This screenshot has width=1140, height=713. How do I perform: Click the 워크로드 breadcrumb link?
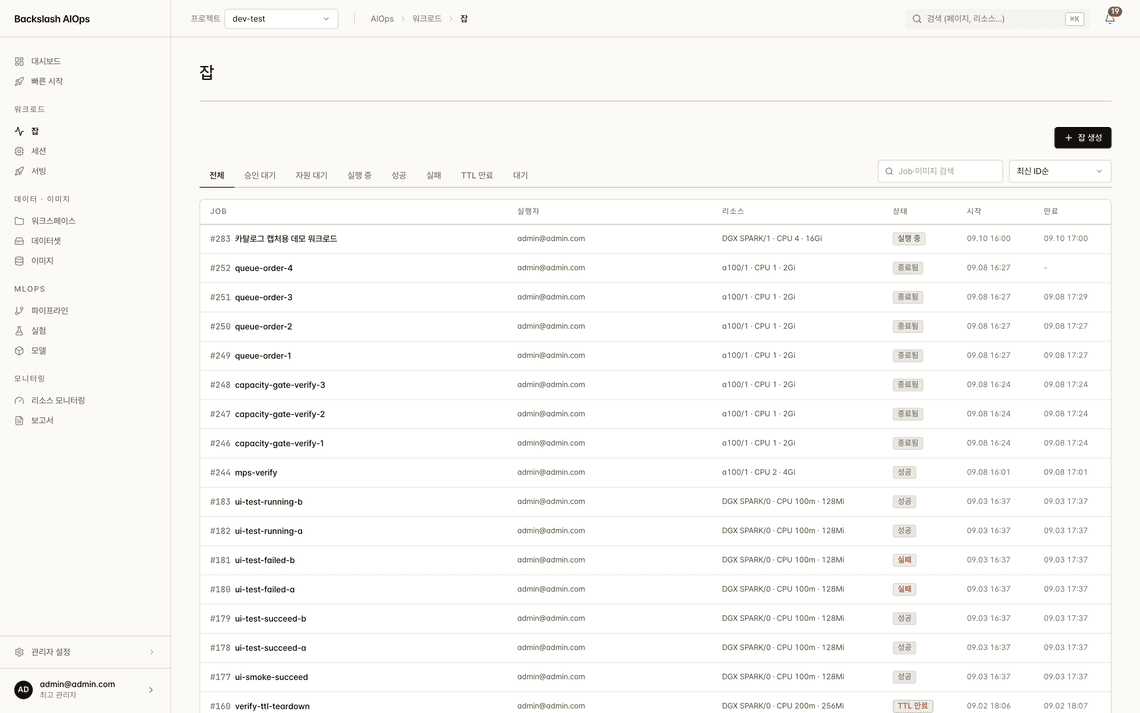(427, 19)
